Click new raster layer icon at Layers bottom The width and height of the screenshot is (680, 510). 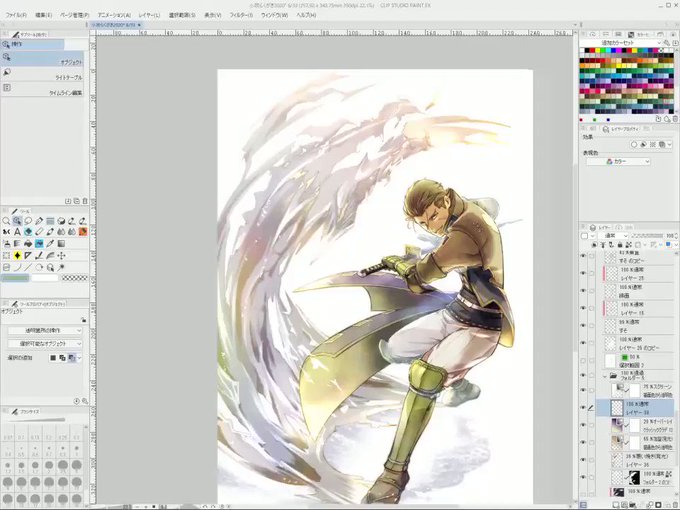(x=617, y=505)
